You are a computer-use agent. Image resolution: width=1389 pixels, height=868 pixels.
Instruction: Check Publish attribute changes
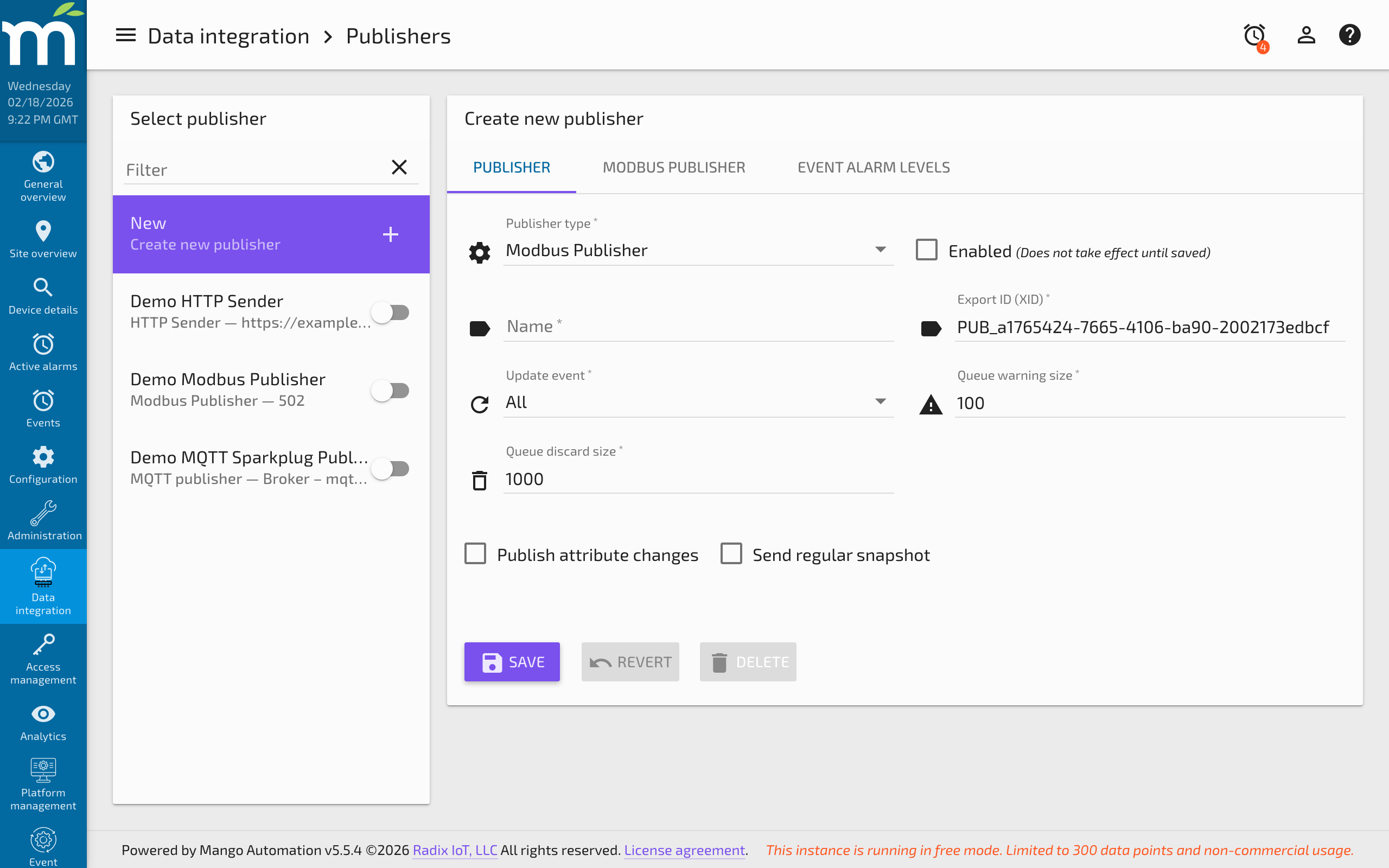click(x=475, y=553)
